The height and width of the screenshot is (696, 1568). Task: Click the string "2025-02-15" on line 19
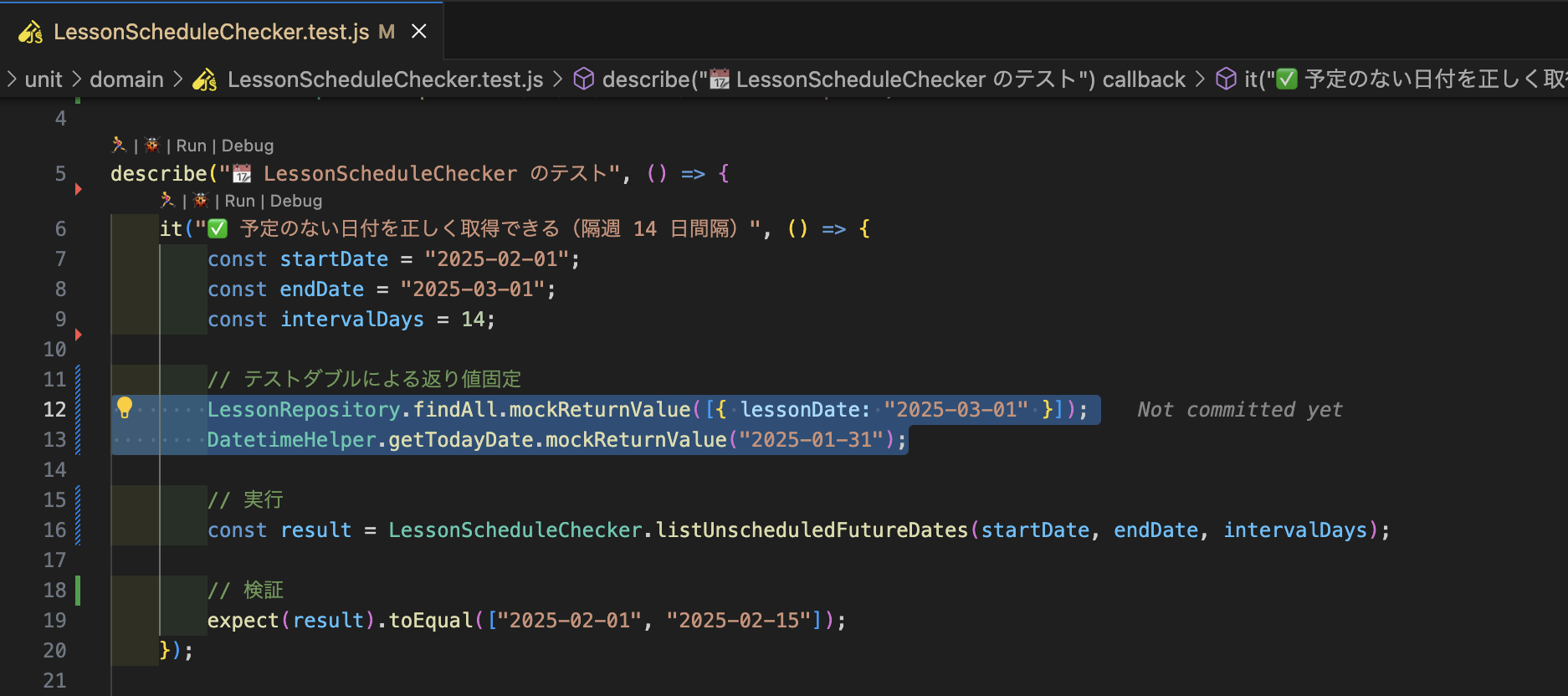[x=739, y=621]
